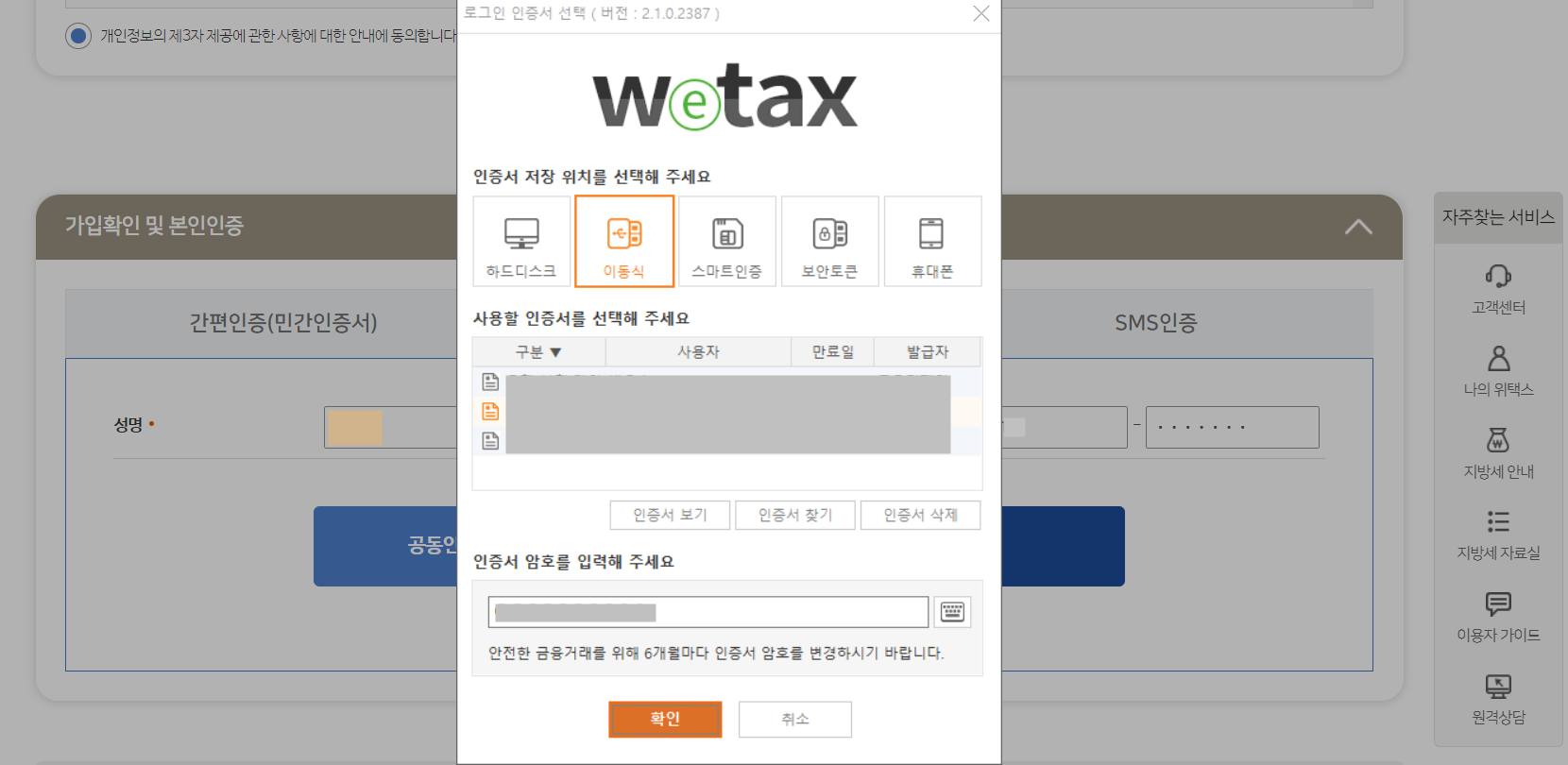Select the first certificate row icon
Viewport: 1568px width, 765px height.
coord(490,382)
